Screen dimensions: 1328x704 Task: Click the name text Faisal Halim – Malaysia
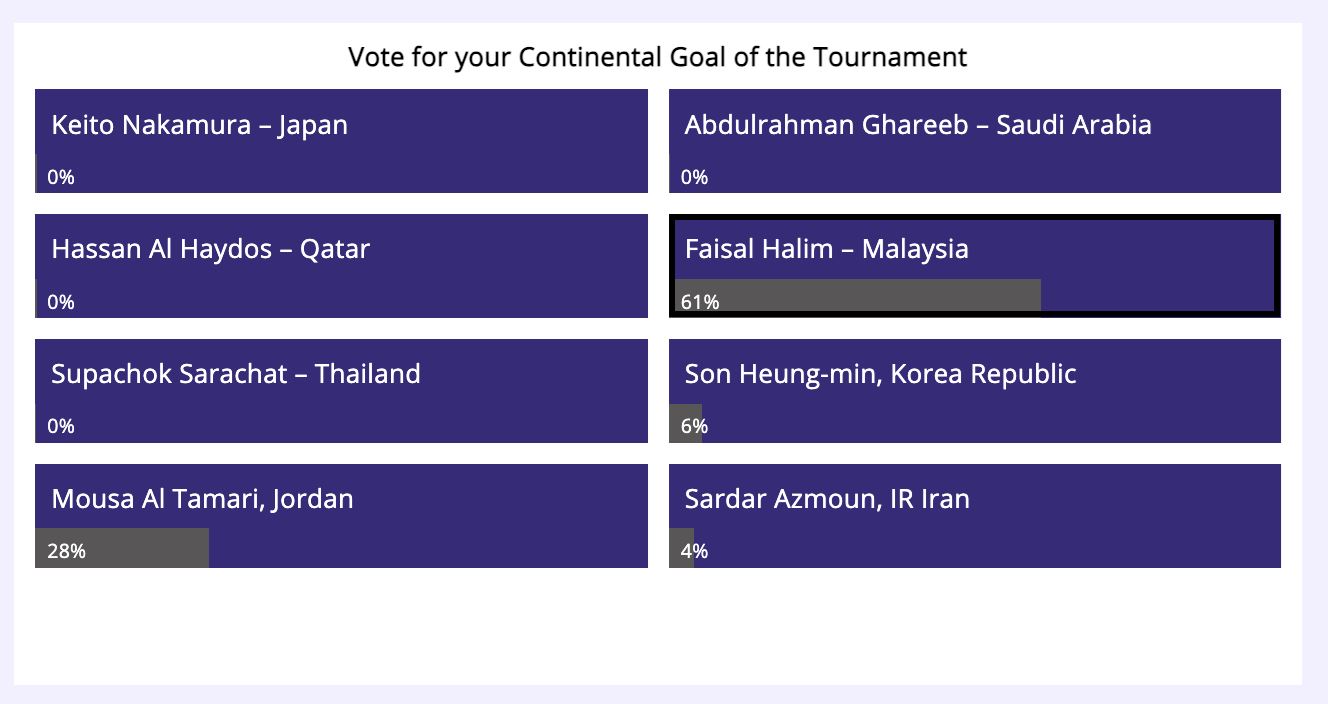coord(826,249)
